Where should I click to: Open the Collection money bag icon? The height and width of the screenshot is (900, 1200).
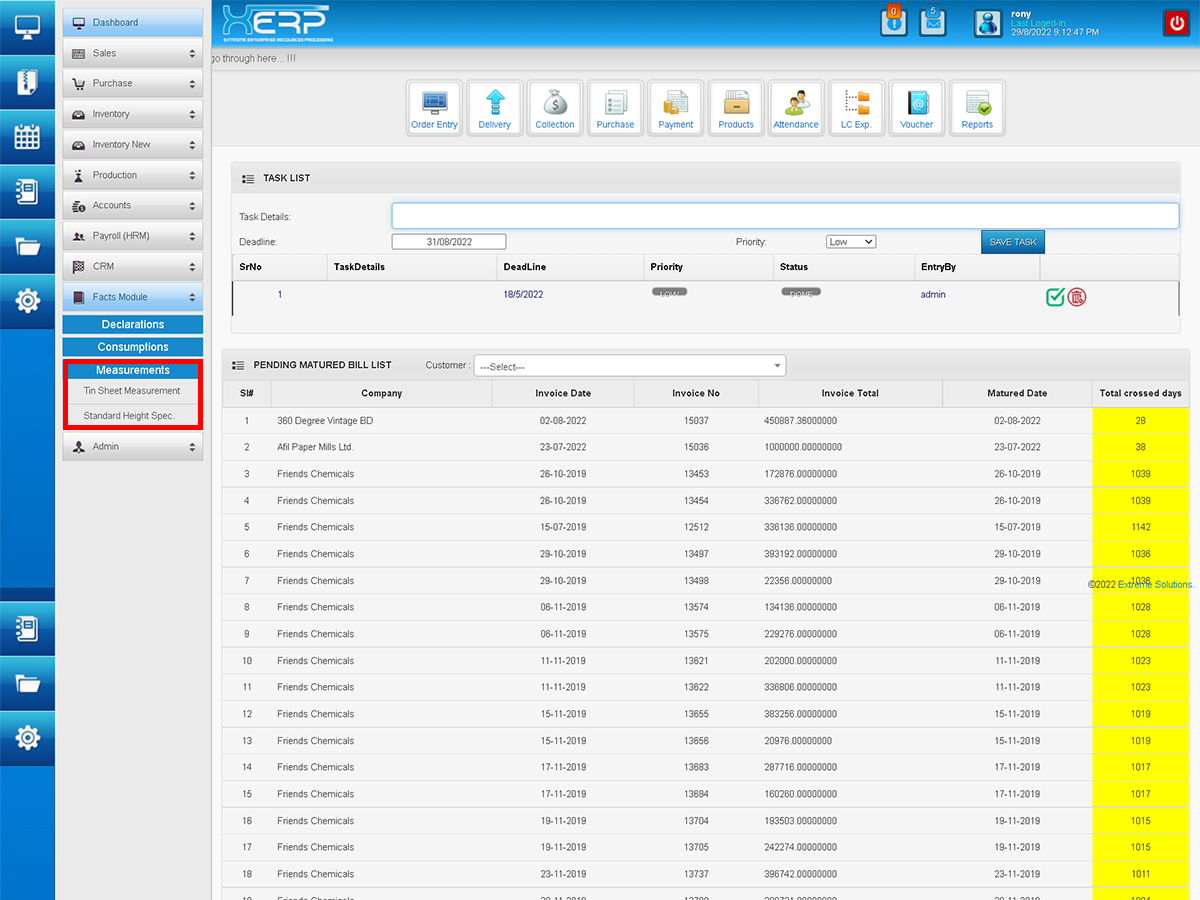pos(555,108)
